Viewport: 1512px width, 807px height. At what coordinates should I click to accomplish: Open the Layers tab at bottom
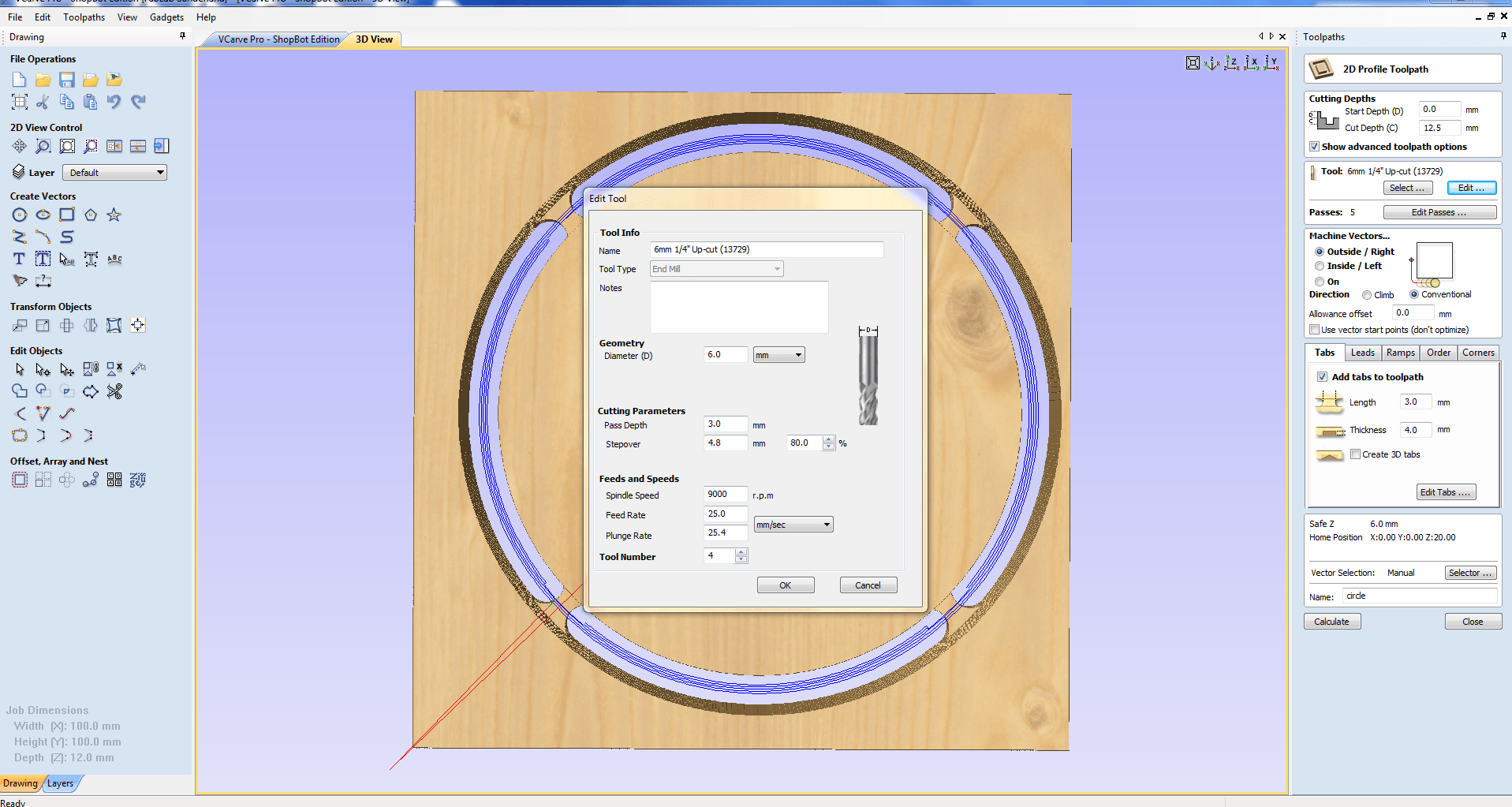coord(60,783)
